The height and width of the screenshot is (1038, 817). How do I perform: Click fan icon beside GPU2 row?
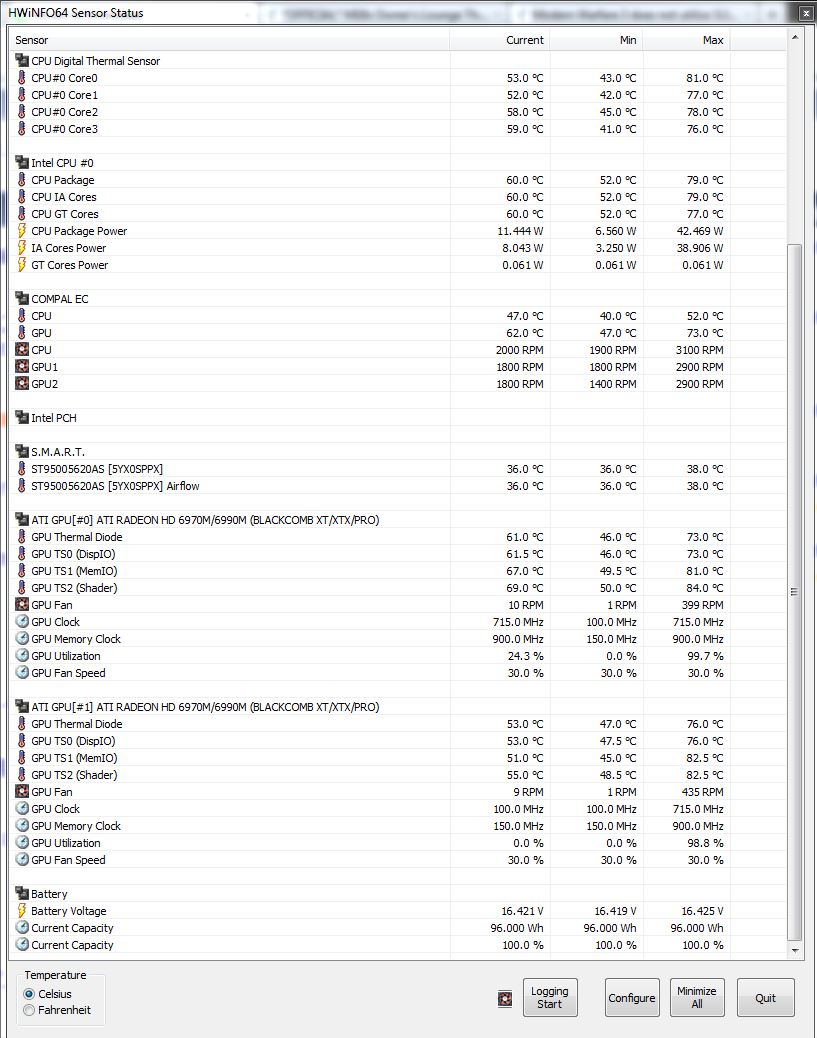(x=22, y=383)
